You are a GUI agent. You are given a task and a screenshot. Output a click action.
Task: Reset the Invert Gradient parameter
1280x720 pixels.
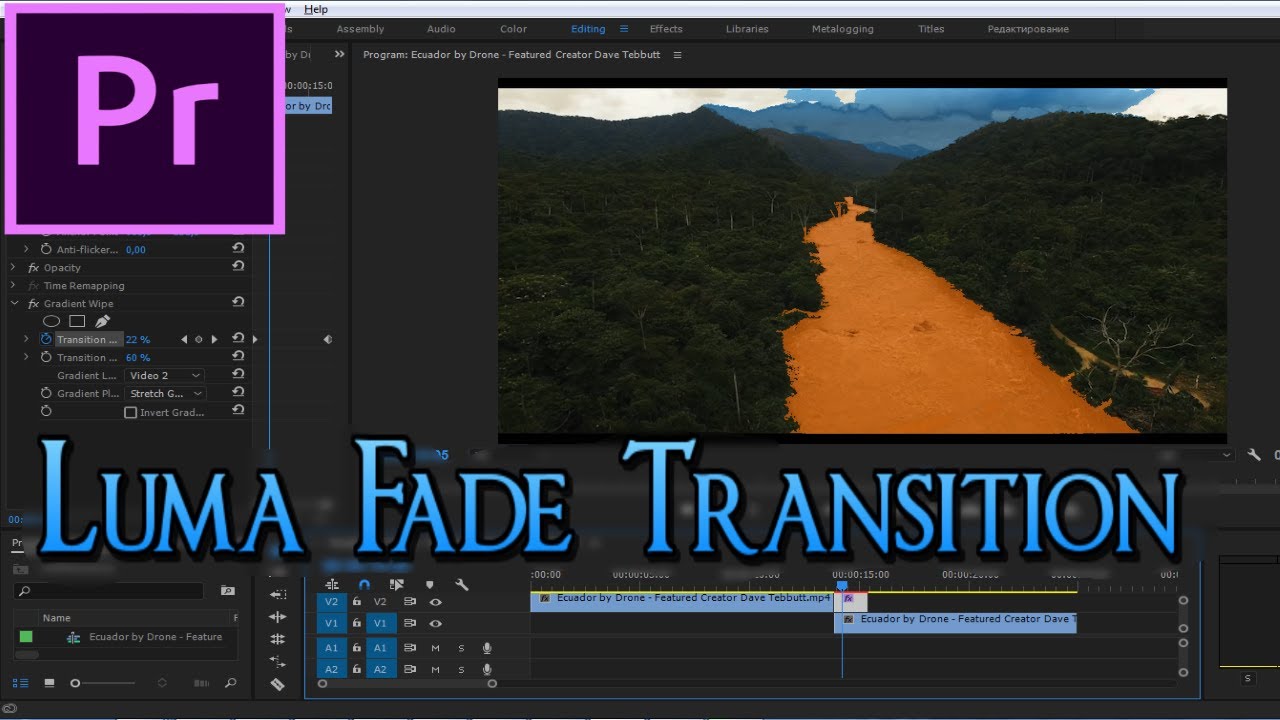(238, 411)
